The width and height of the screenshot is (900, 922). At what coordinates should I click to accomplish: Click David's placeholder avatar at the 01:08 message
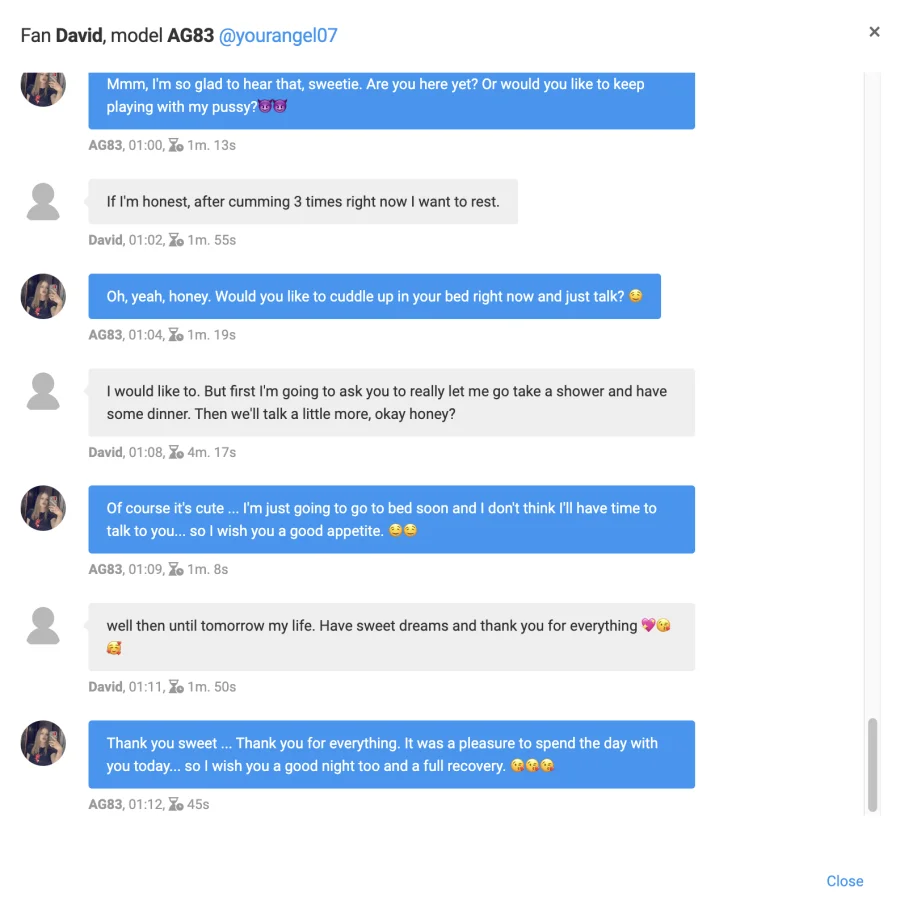43,391
